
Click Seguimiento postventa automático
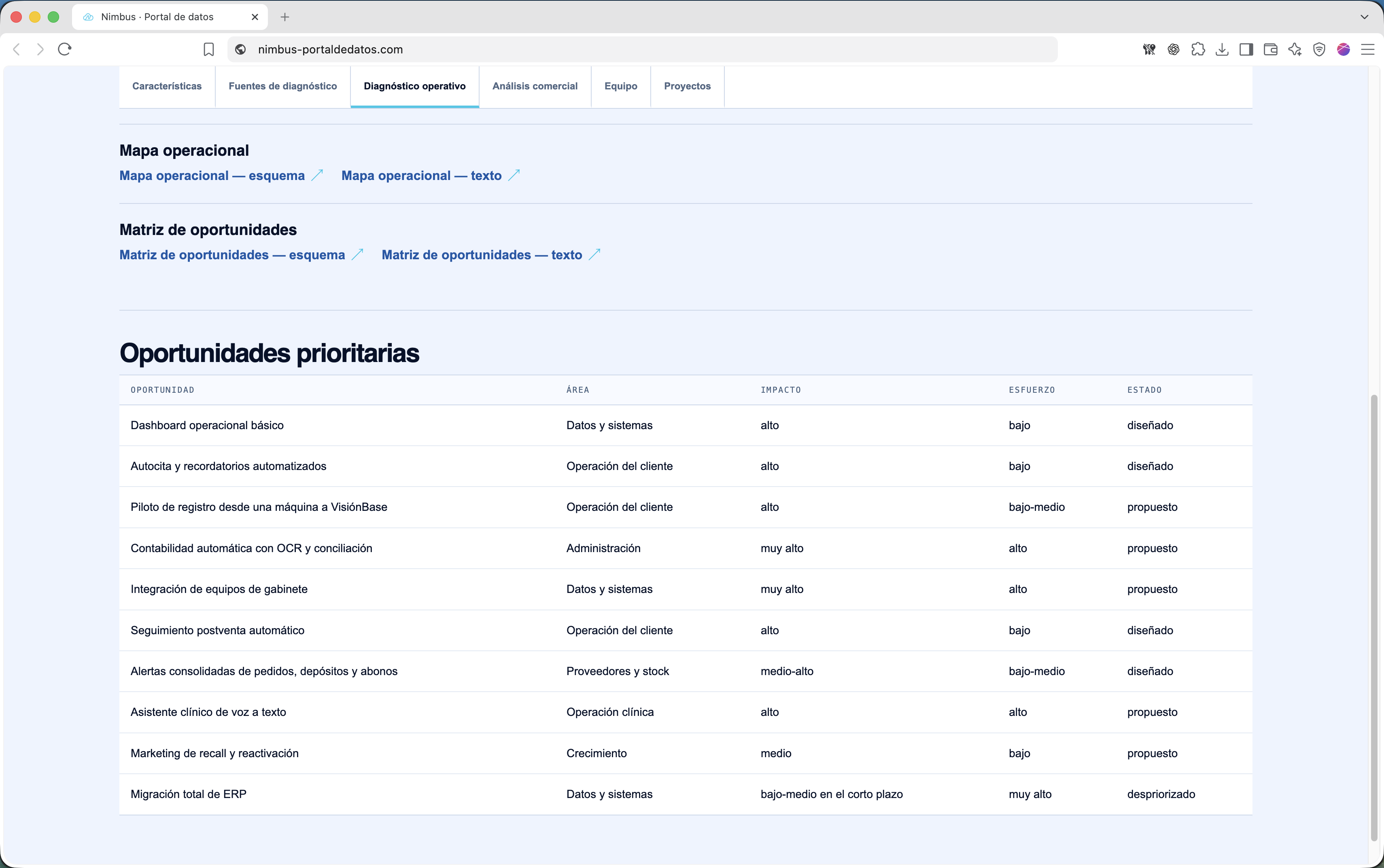(218, 630)
